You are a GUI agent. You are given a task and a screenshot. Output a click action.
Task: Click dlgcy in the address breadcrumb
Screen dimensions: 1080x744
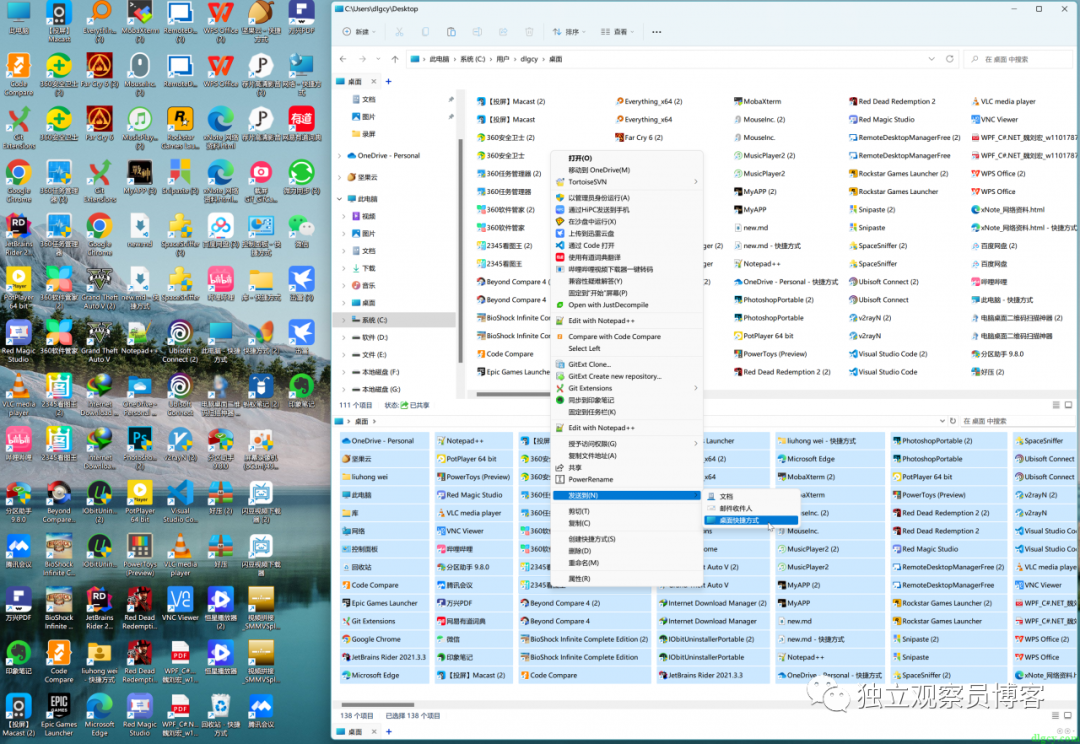tap(529, 59)
